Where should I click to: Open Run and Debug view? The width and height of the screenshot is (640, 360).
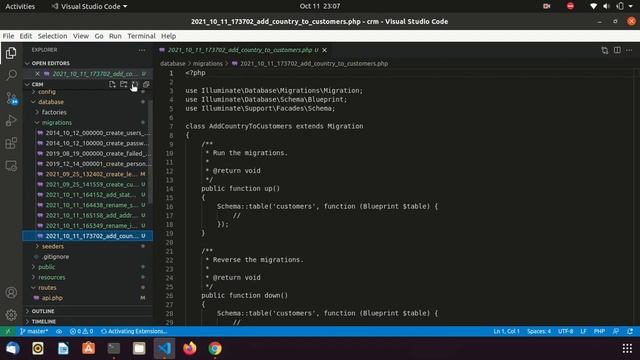[x=11, y=120]
